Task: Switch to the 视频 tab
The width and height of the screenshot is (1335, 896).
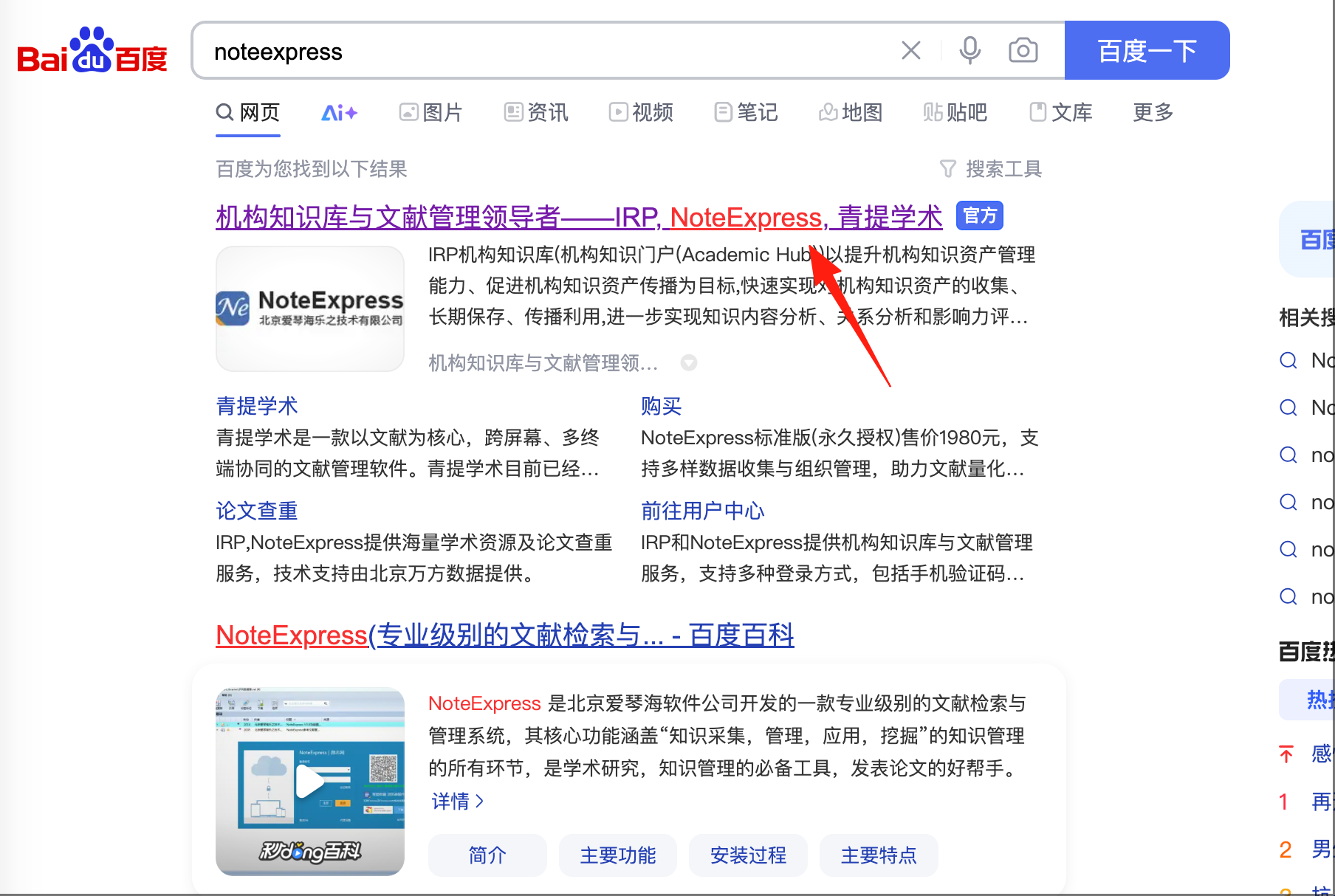Action: tap(641, 112)
